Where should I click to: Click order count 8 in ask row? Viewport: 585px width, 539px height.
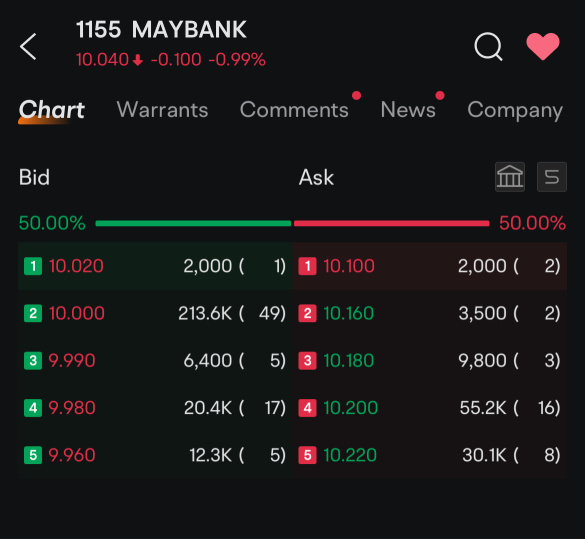pos(549,455)
